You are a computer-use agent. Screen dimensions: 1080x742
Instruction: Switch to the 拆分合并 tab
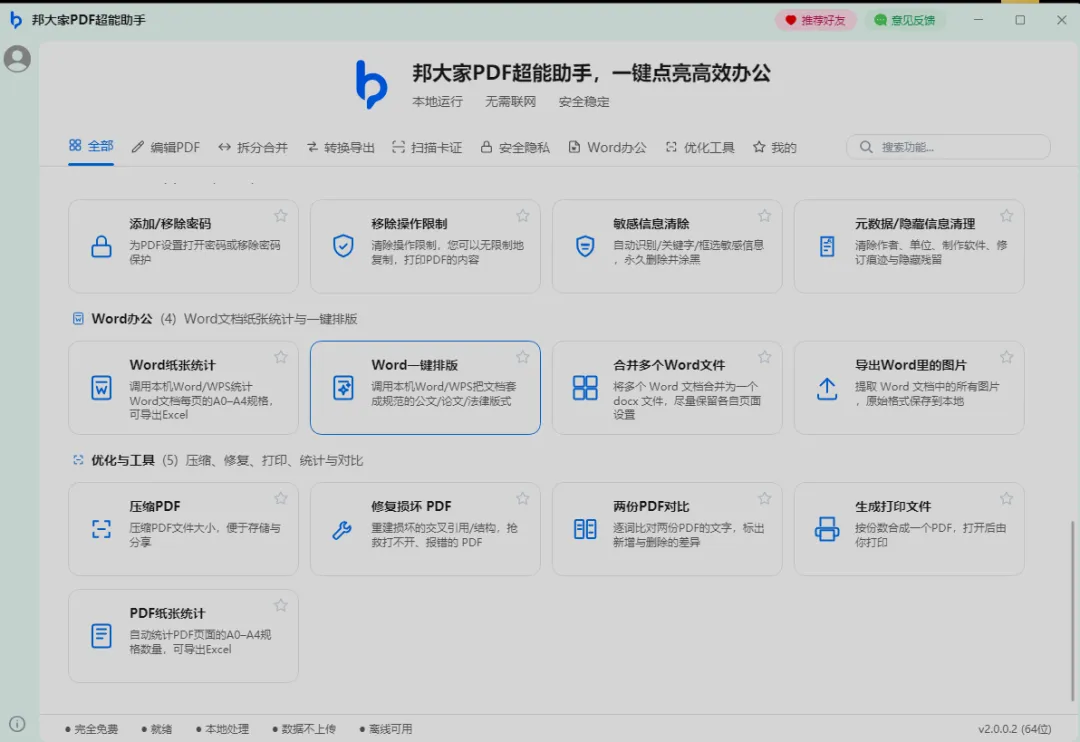coord(253,147)
